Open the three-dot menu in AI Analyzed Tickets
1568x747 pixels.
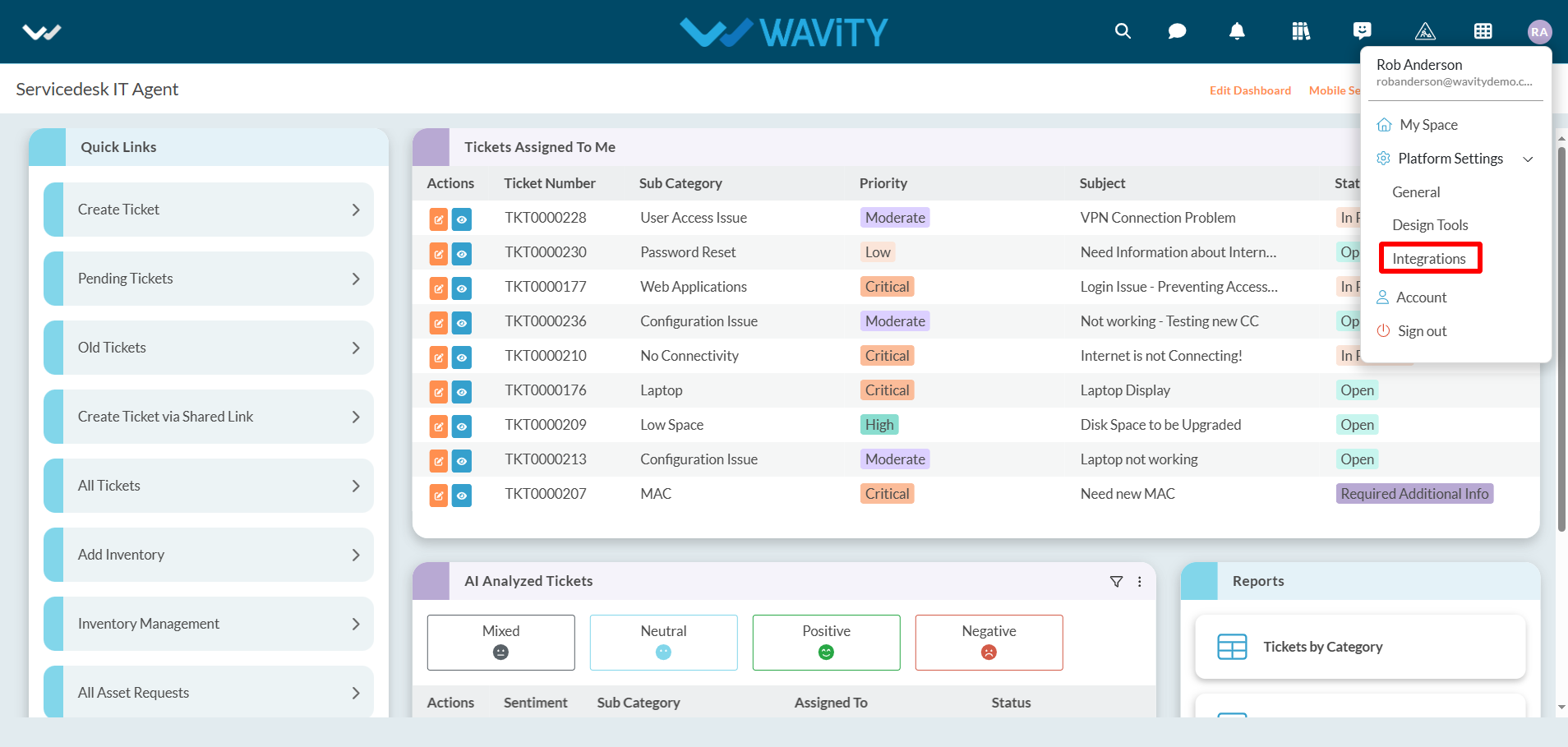[x=1140, y=582]
